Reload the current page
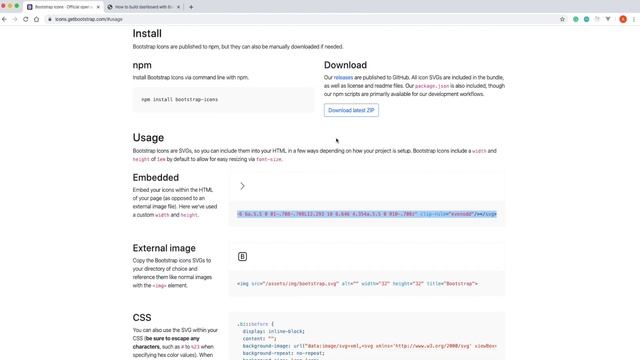Image resolution: width=640 pixels, height=360 pixels. [26, 19]
